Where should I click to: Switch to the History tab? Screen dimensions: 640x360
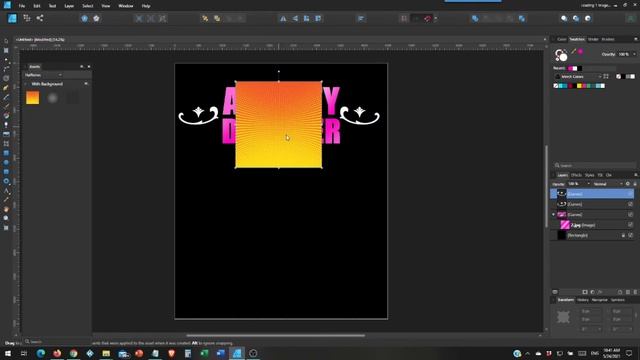click(583, 300)
